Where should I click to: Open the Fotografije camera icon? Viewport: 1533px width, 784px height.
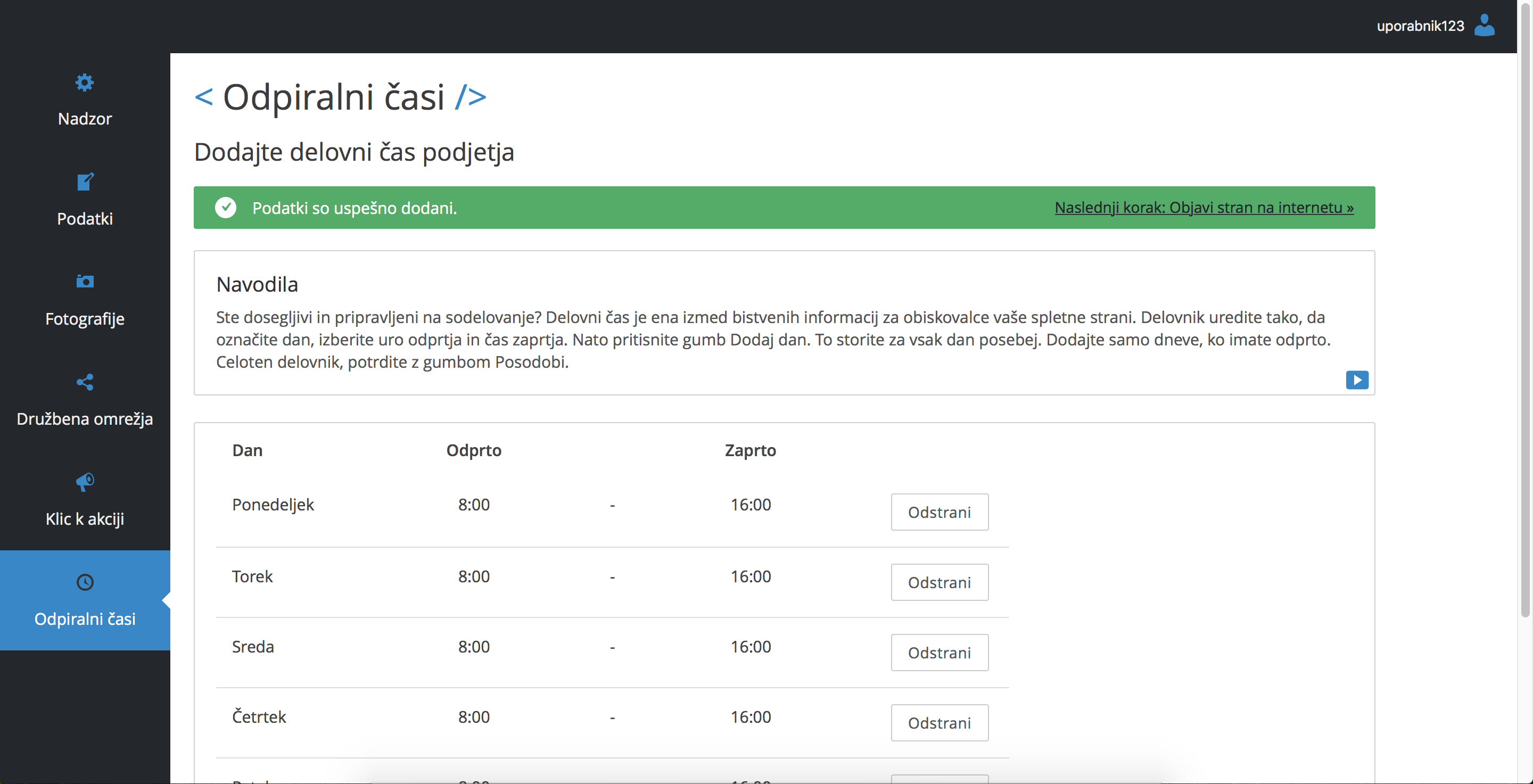click(85, 281)
